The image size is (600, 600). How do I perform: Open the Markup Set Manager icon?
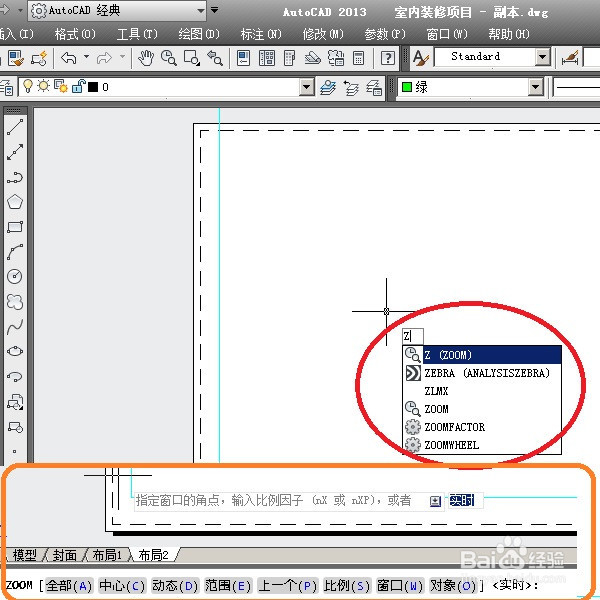tap(336, 58)
